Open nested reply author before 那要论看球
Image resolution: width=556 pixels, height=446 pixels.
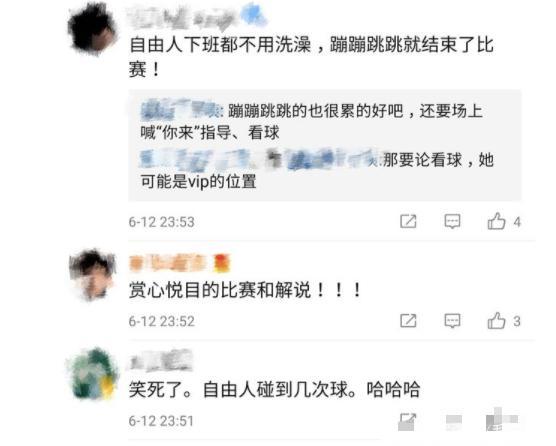[x=260, y=158]
